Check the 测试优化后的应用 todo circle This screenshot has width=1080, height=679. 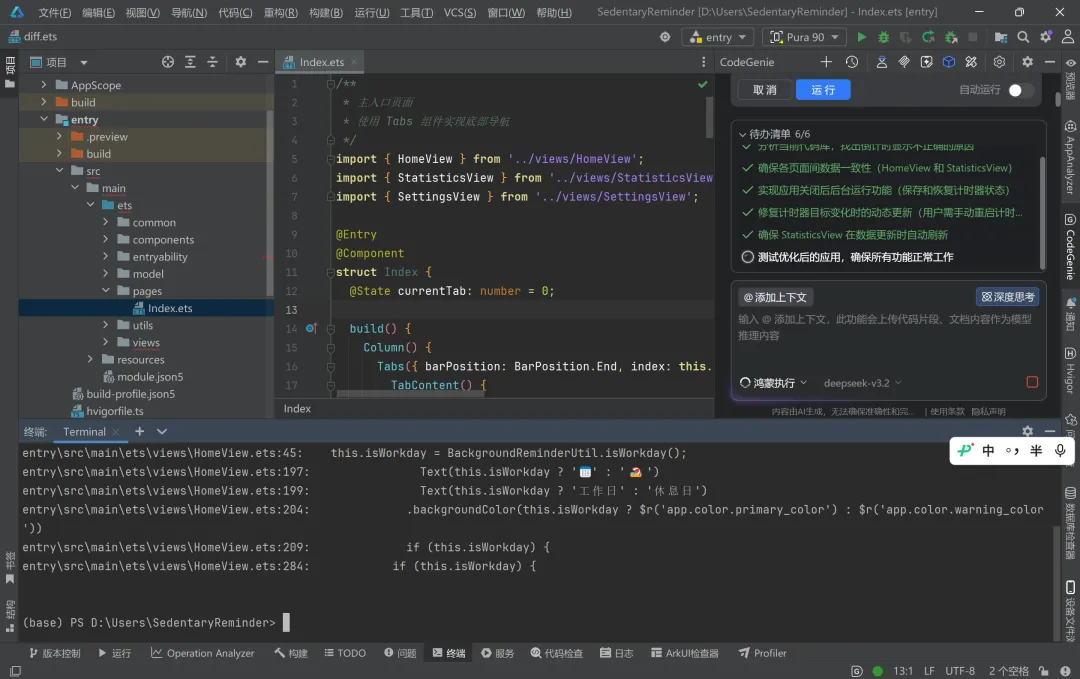[747, 257]
